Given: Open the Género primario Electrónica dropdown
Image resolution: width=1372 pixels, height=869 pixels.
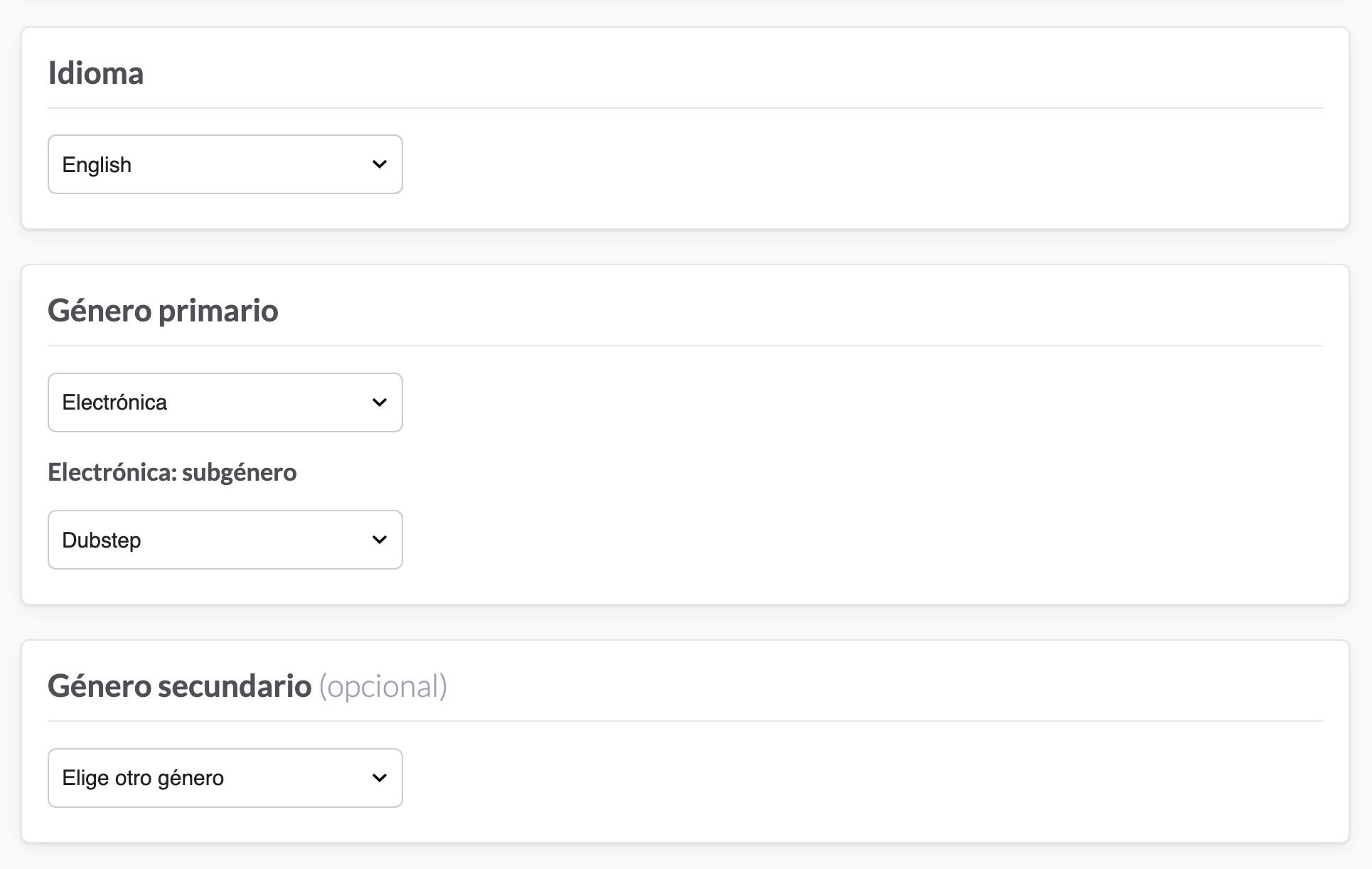Looking at the screenshot, I should 225,402.
